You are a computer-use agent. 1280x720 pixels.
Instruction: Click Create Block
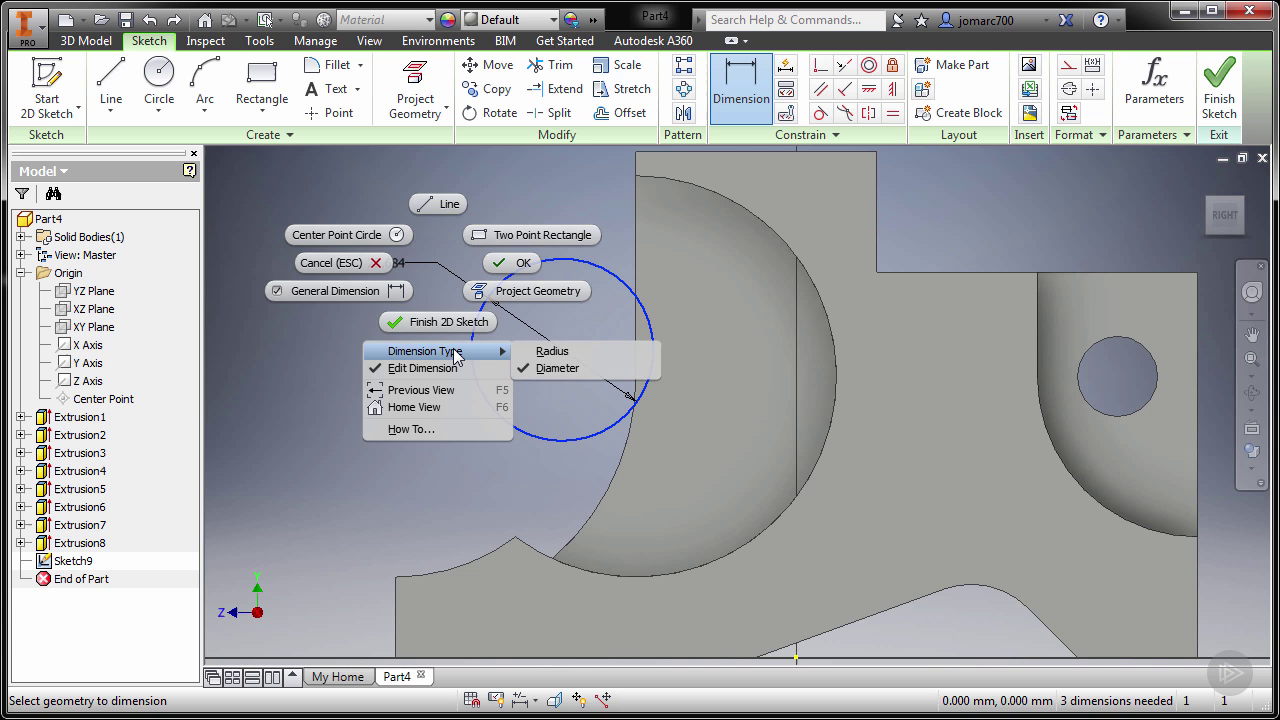pos(957,113)
